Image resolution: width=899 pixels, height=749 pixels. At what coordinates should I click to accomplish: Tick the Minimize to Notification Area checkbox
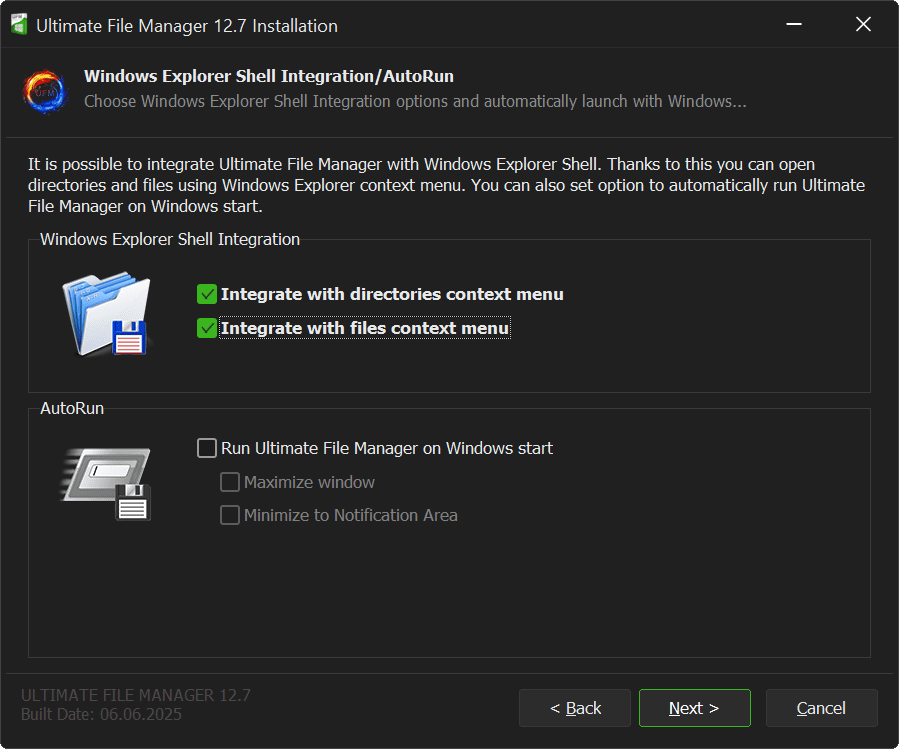pyautogui.click(x=230, y=515)
